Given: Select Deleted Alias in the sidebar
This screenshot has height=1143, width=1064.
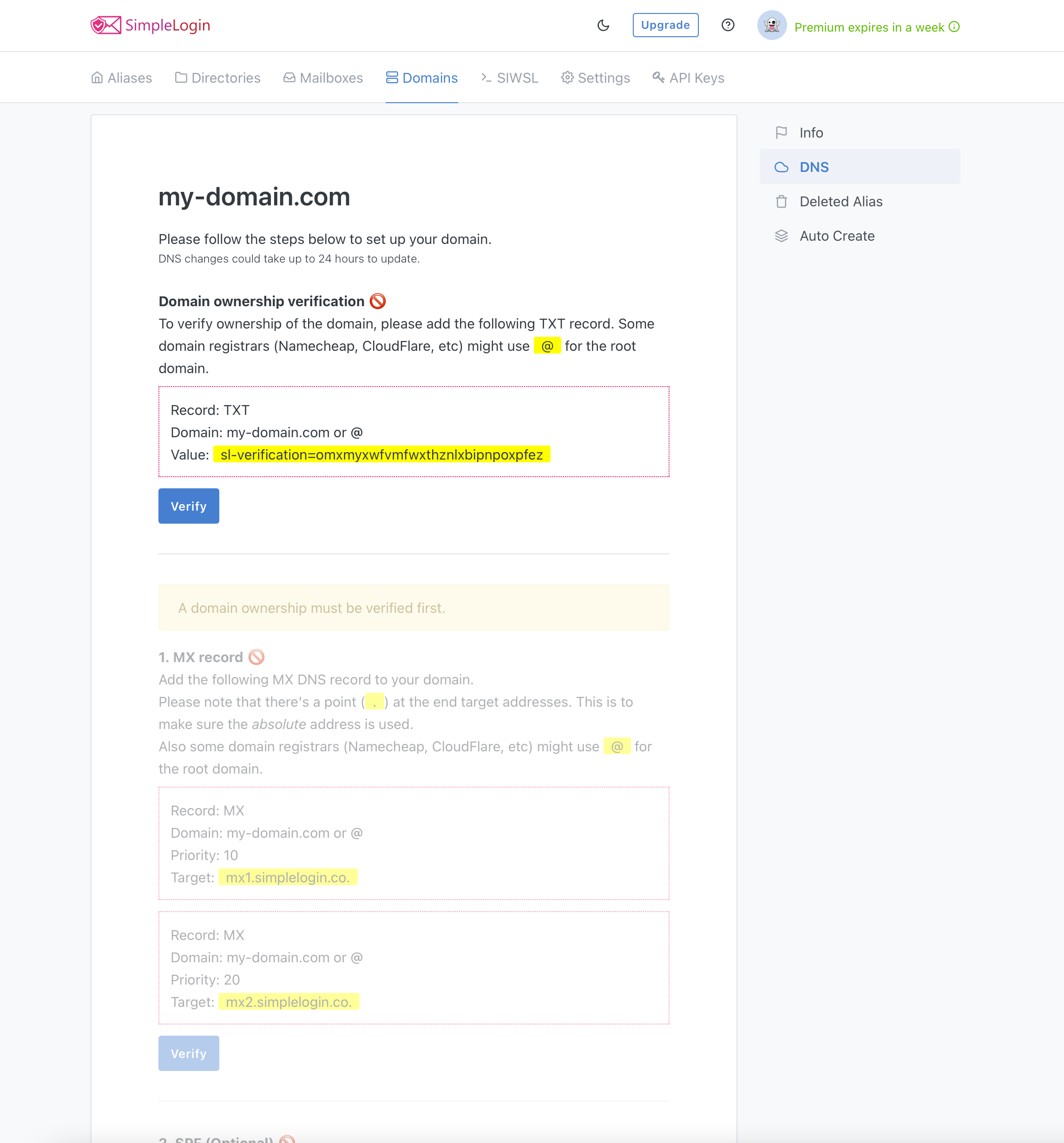Looking at the screenshot, I should tap(860, 201).
